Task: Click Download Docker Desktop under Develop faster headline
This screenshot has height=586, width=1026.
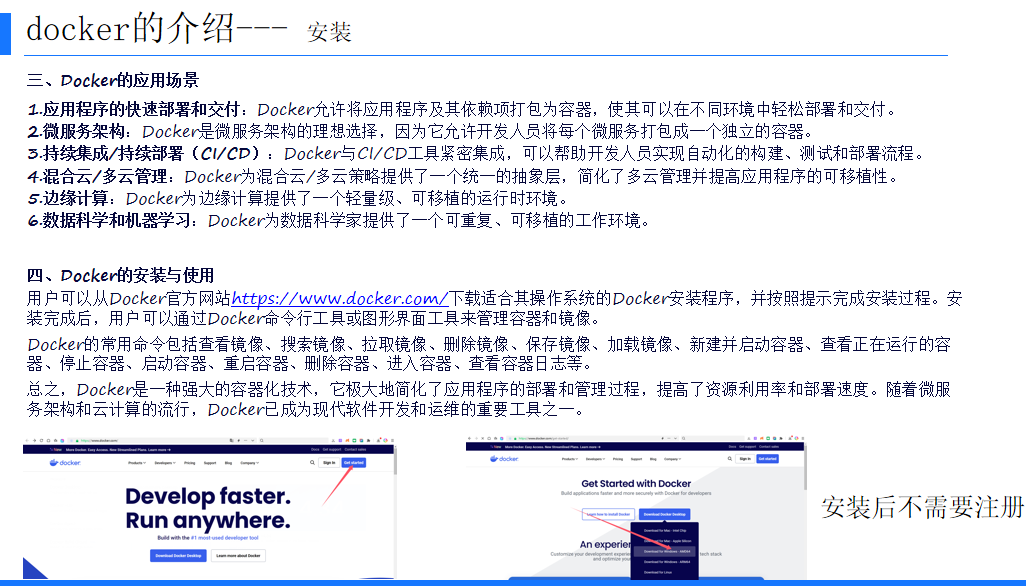Action: [x=178, y=555]
